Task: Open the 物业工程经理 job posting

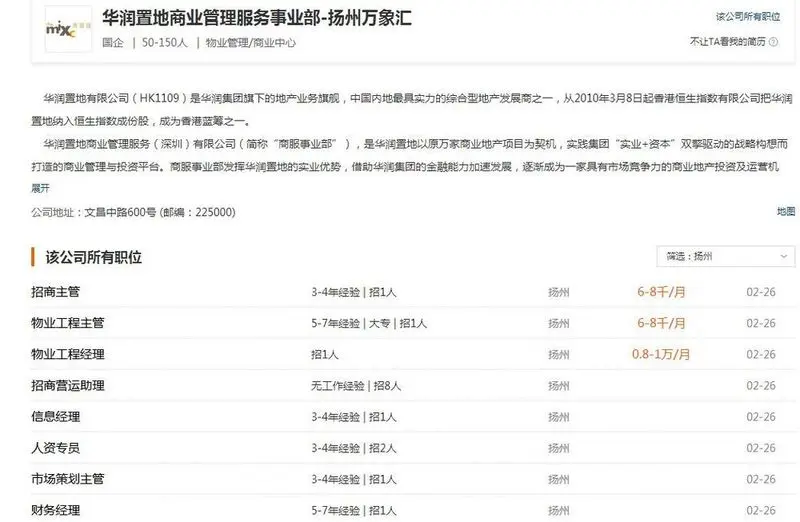Action: [x=68, y=354]
